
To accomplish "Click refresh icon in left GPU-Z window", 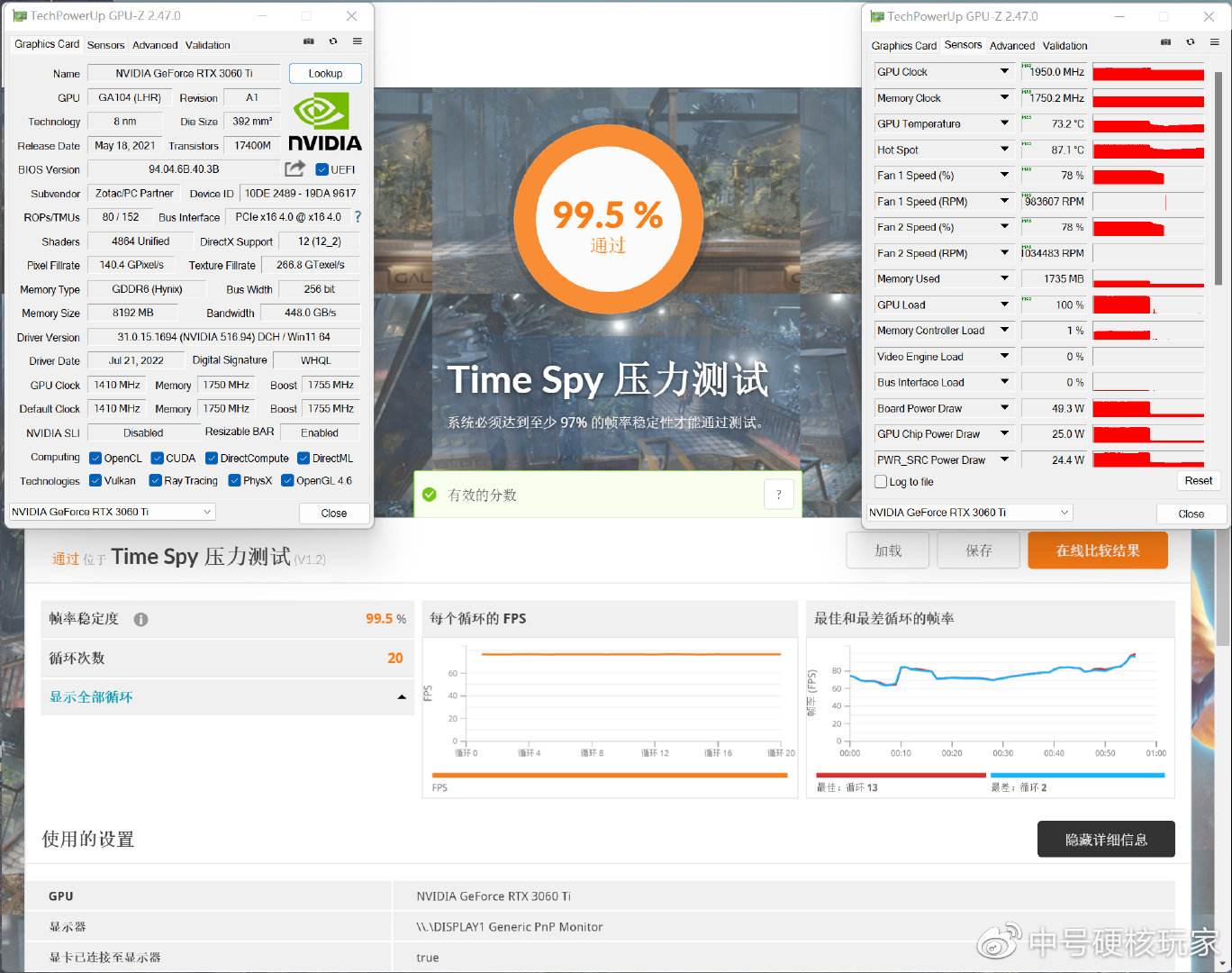I will (x=333, y=41).
